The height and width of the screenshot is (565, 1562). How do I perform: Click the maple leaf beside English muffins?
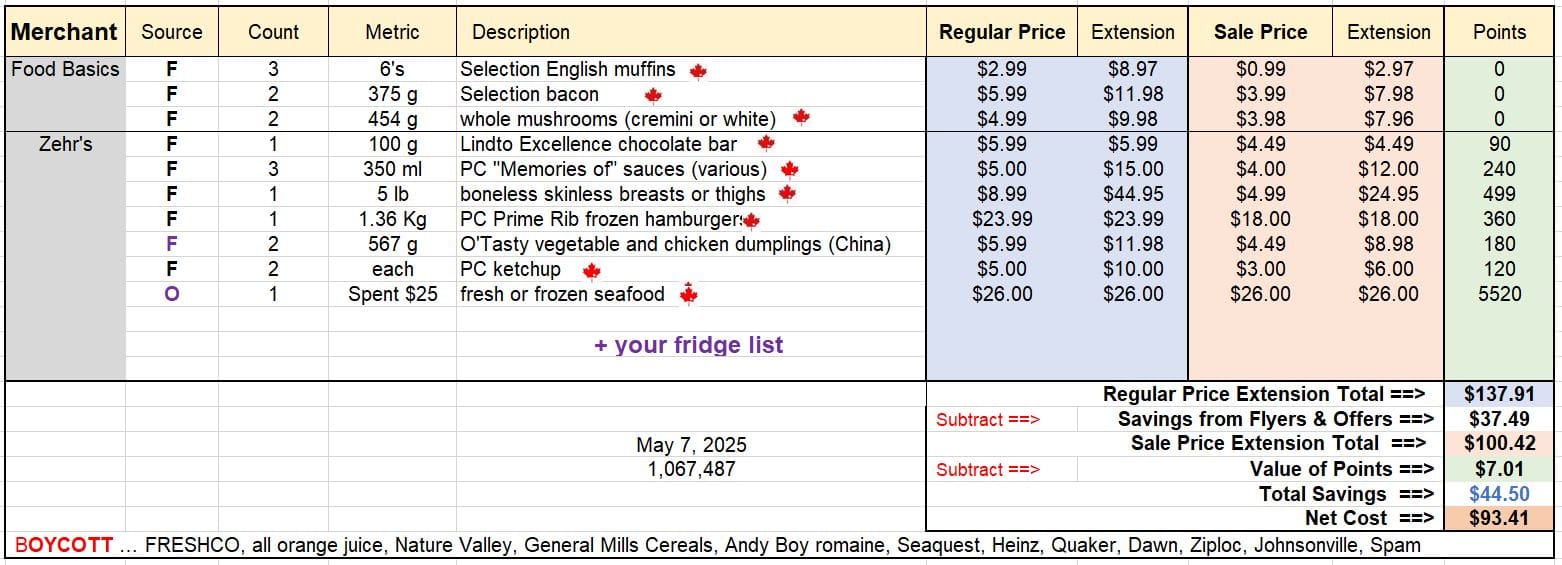(x=698, y=71)
